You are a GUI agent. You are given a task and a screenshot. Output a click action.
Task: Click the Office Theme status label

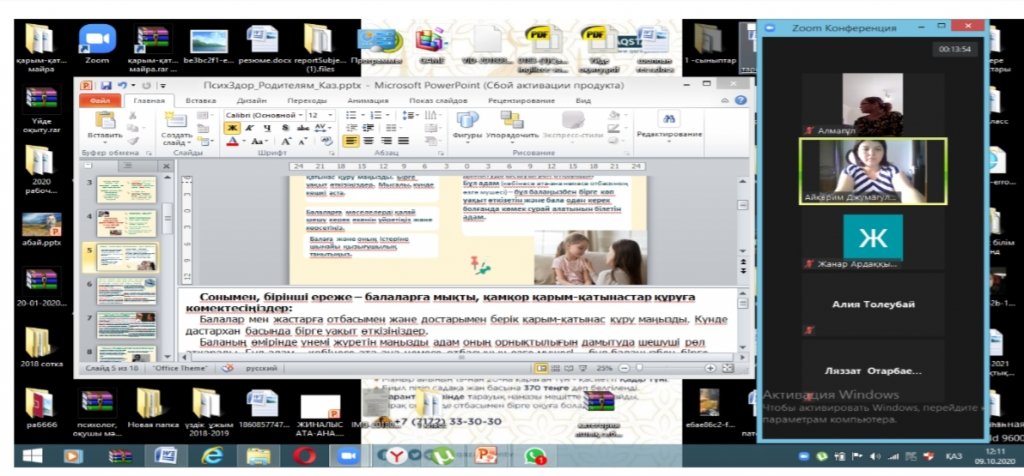180,368
